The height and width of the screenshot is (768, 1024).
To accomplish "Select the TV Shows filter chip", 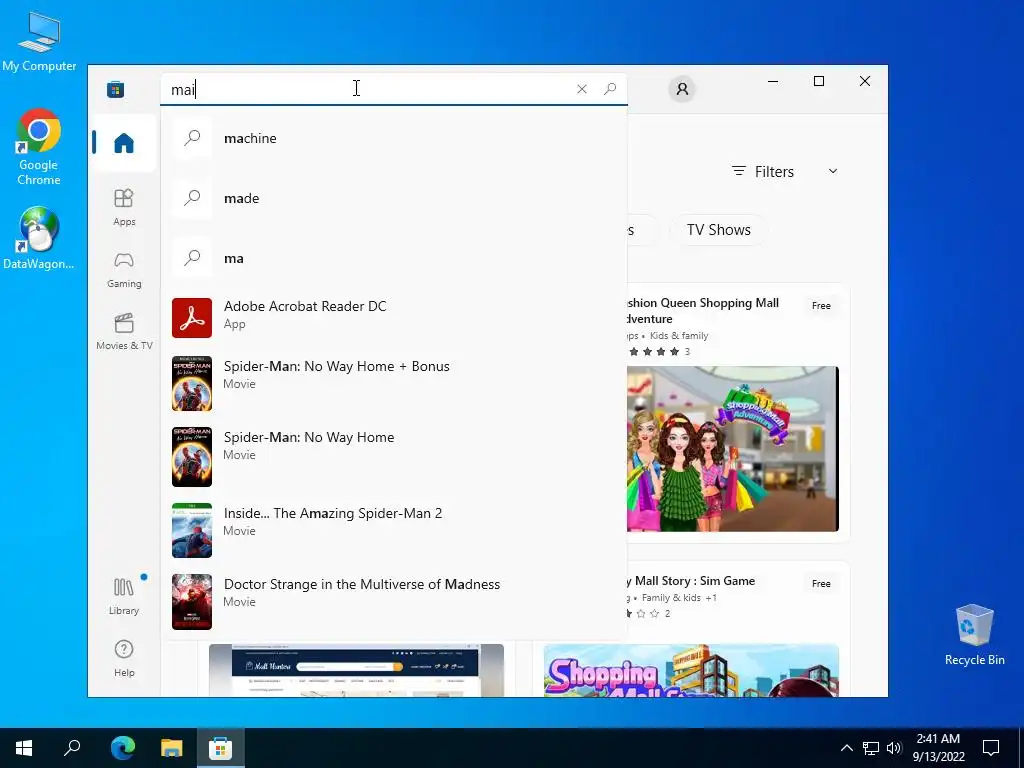I will point(718,230).
